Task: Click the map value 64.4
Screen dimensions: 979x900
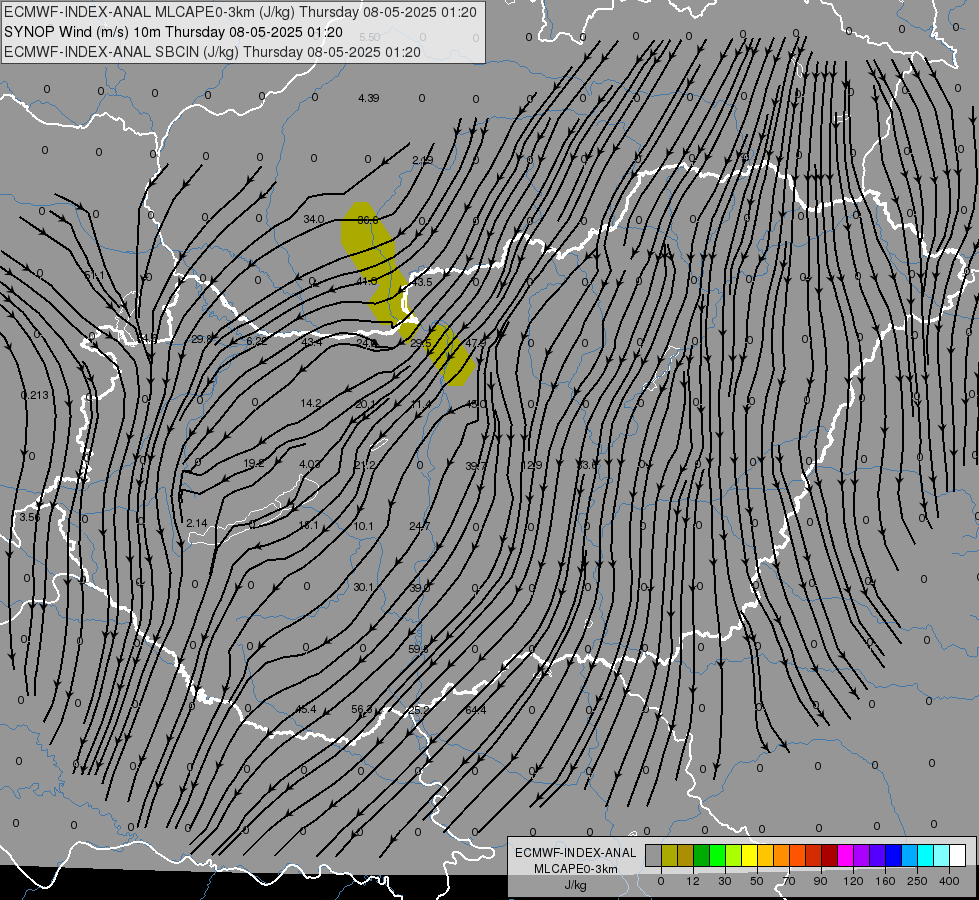Action: [x=475, y=710]
